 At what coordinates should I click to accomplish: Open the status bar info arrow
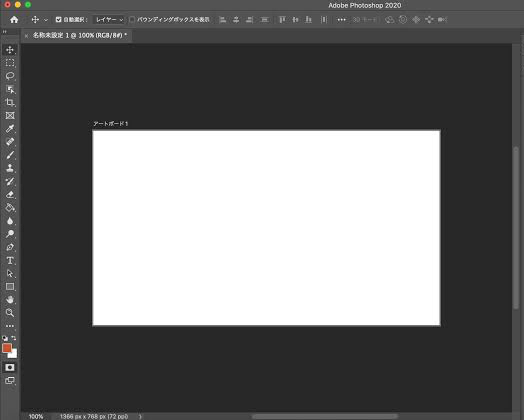140,416
